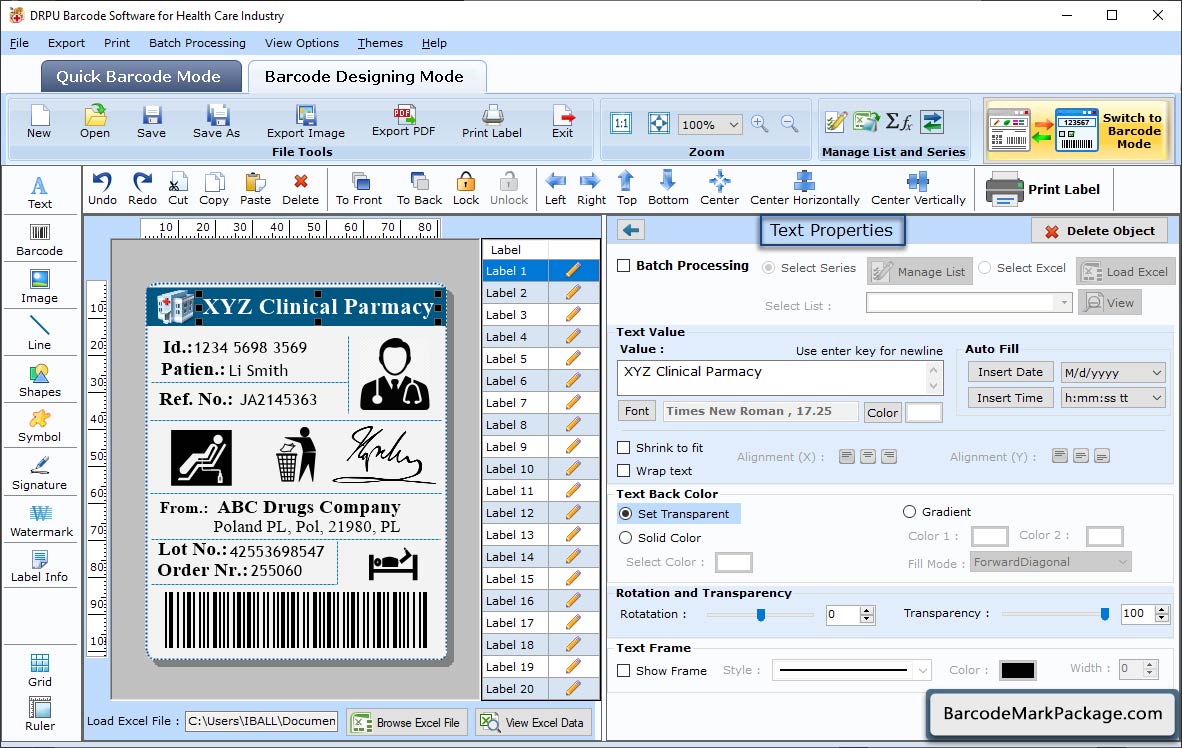Choose Solid Color back color option
This screenshot has width=1182, height=748.
coord(626,538)
